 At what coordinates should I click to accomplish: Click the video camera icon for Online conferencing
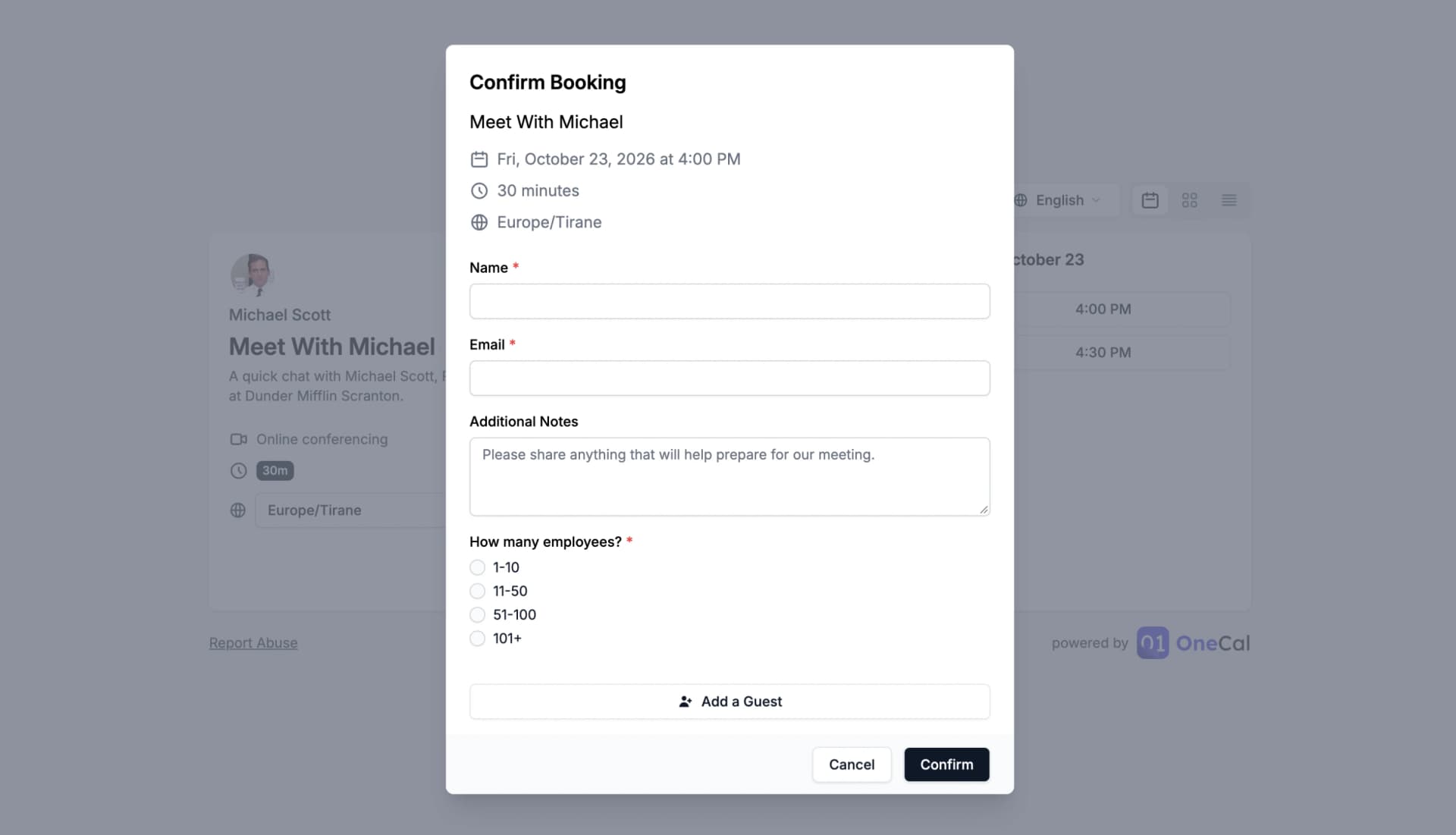click(238, 440)
